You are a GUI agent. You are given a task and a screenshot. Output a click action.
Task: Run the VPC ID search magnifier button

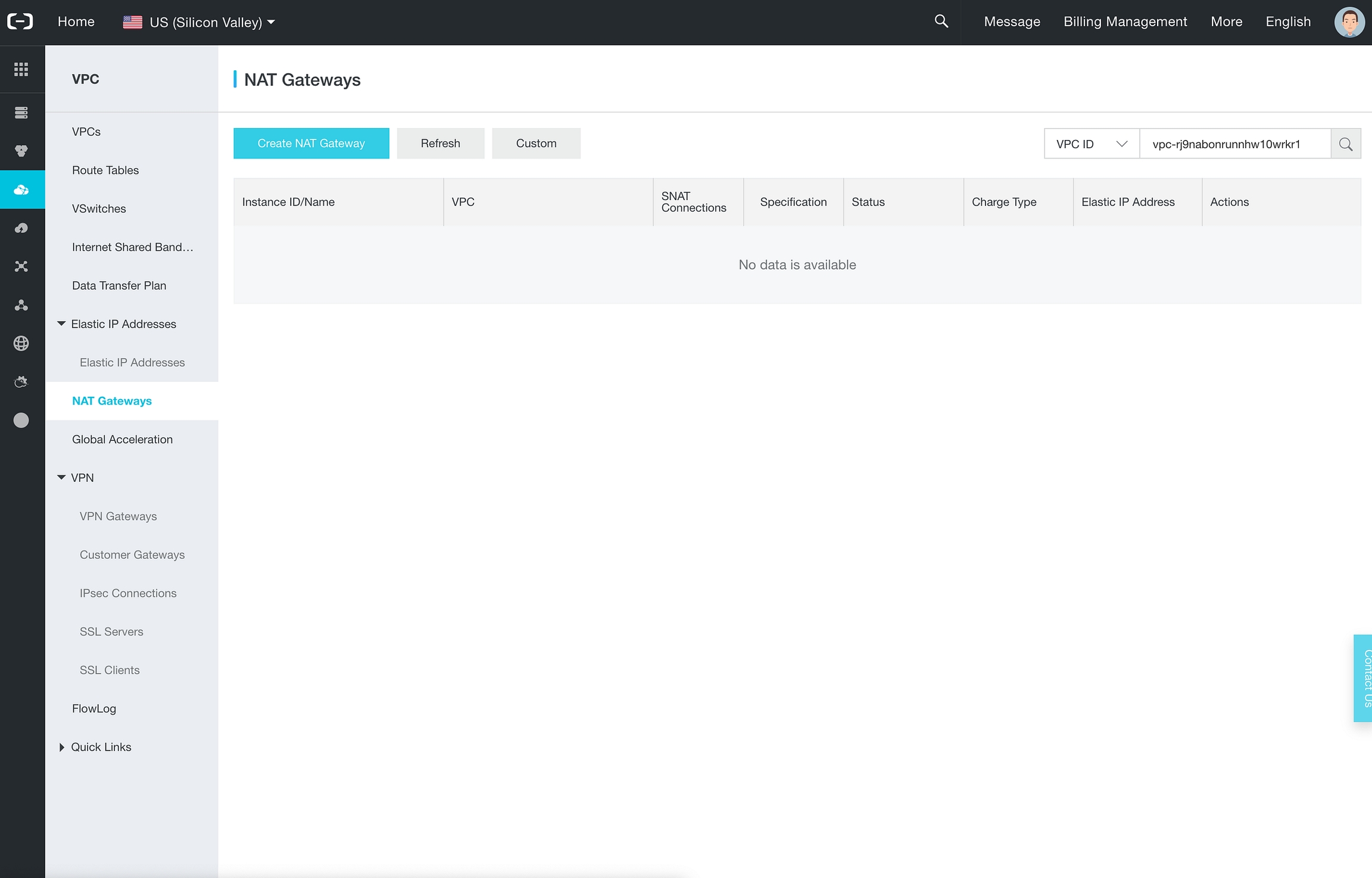1346,144
